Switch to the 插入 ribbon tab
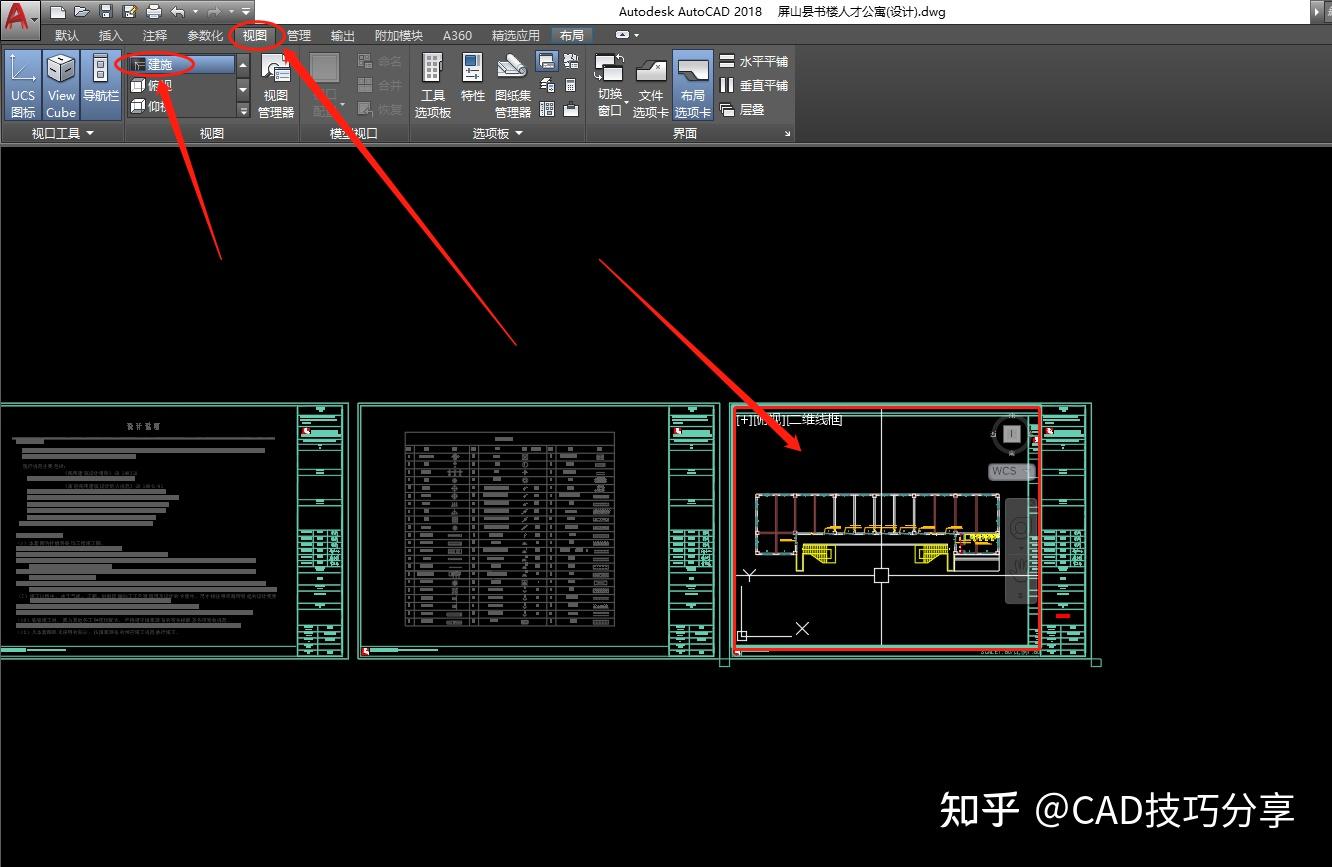The height and width of the screenshot is (867, 1332). (x=110, y=34)
